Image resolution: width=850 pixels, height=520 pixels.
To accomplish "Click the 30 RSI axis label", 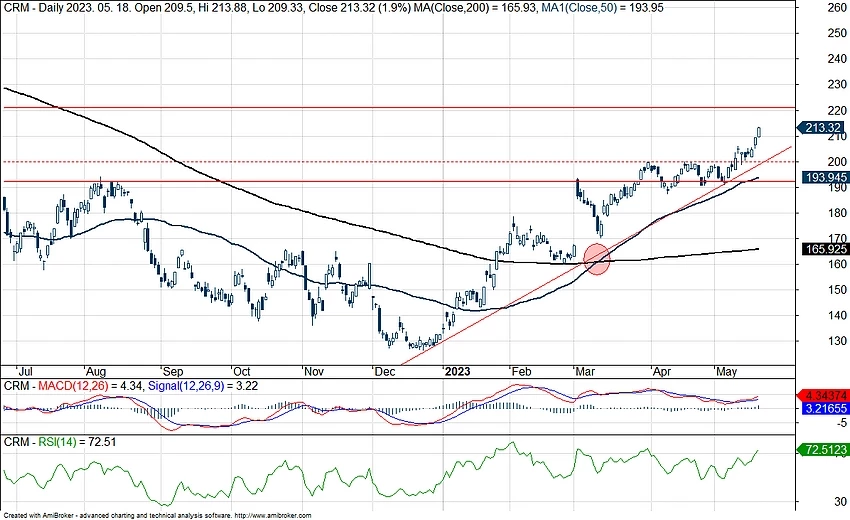I will pos(840,502).
